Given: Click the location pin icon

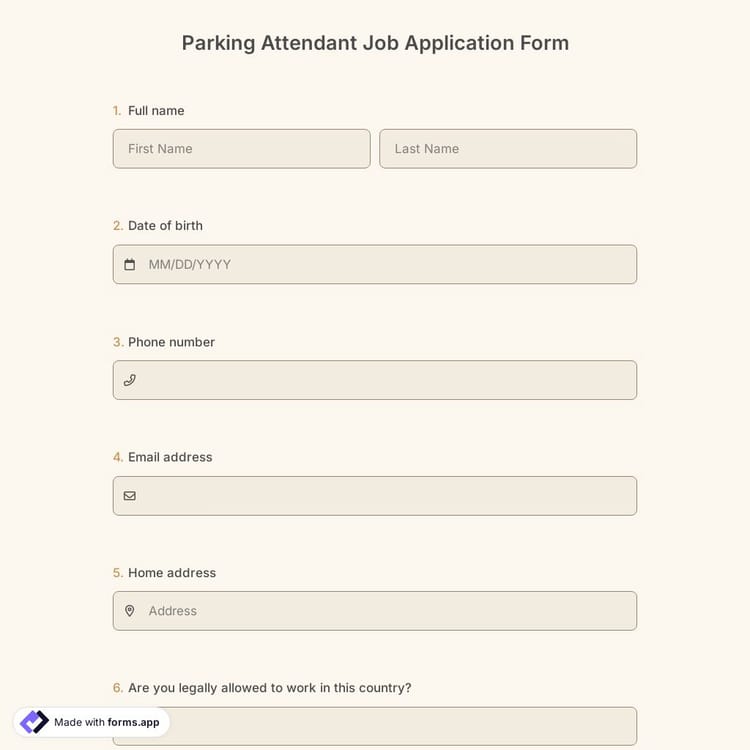Looking at the screenshot, I should (x=129, y=611).
